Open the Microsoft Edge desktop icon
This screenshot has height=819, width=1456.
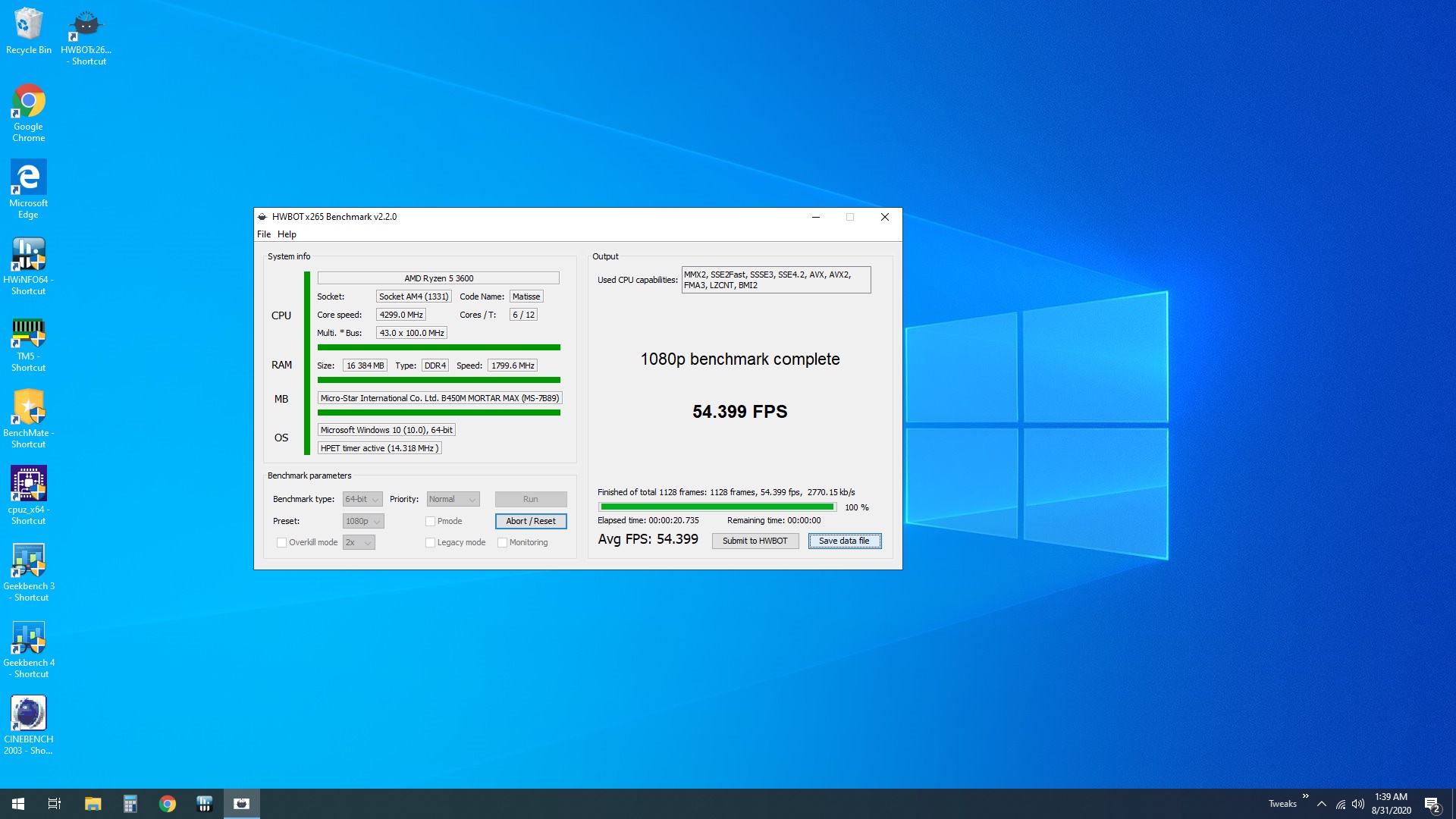(29, 189)
